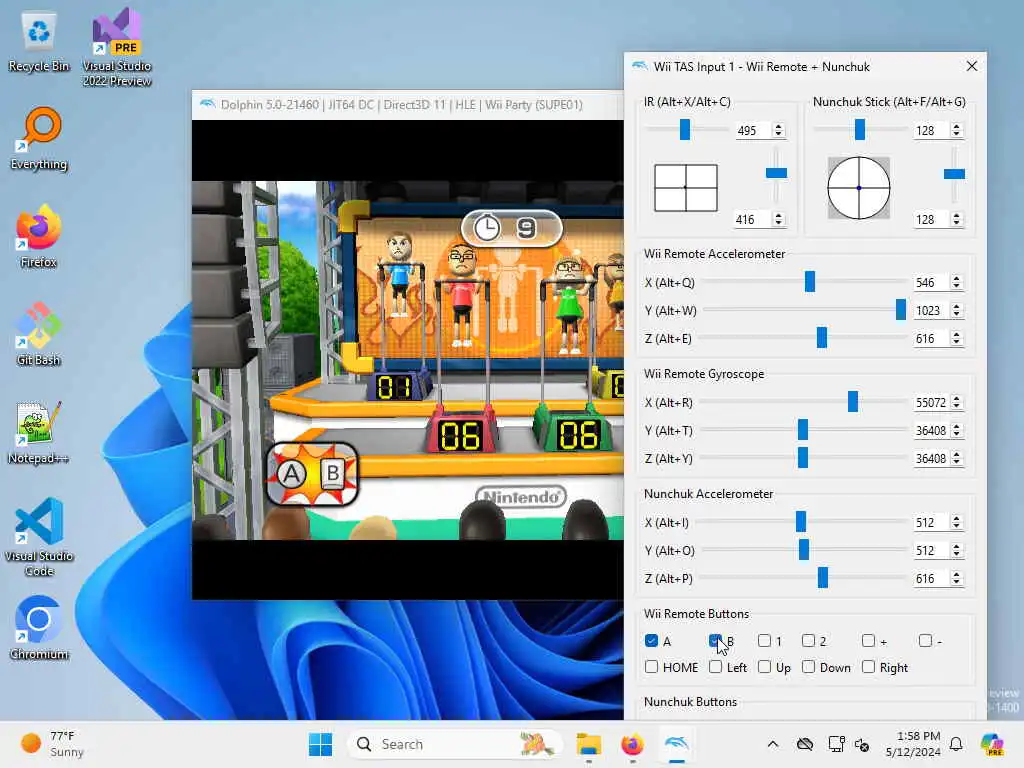Screen dimensions: 1024x768
Task: Adjust Wii Remote Accelerometer Z 616 stepper
Action: pyautogui.click(x=956, y=338)
